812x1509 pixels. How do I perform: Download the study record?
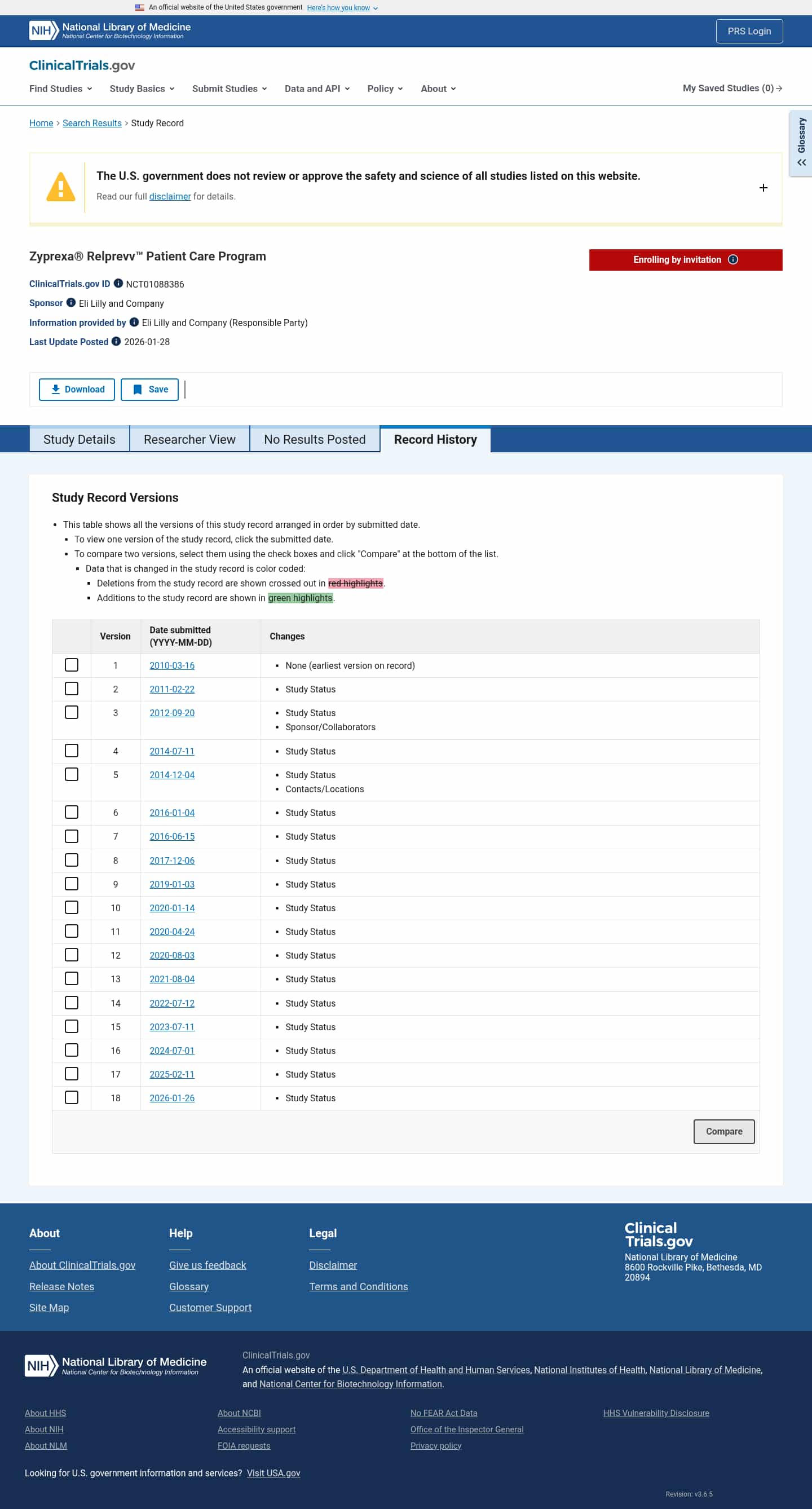click(x=77, y=390)
